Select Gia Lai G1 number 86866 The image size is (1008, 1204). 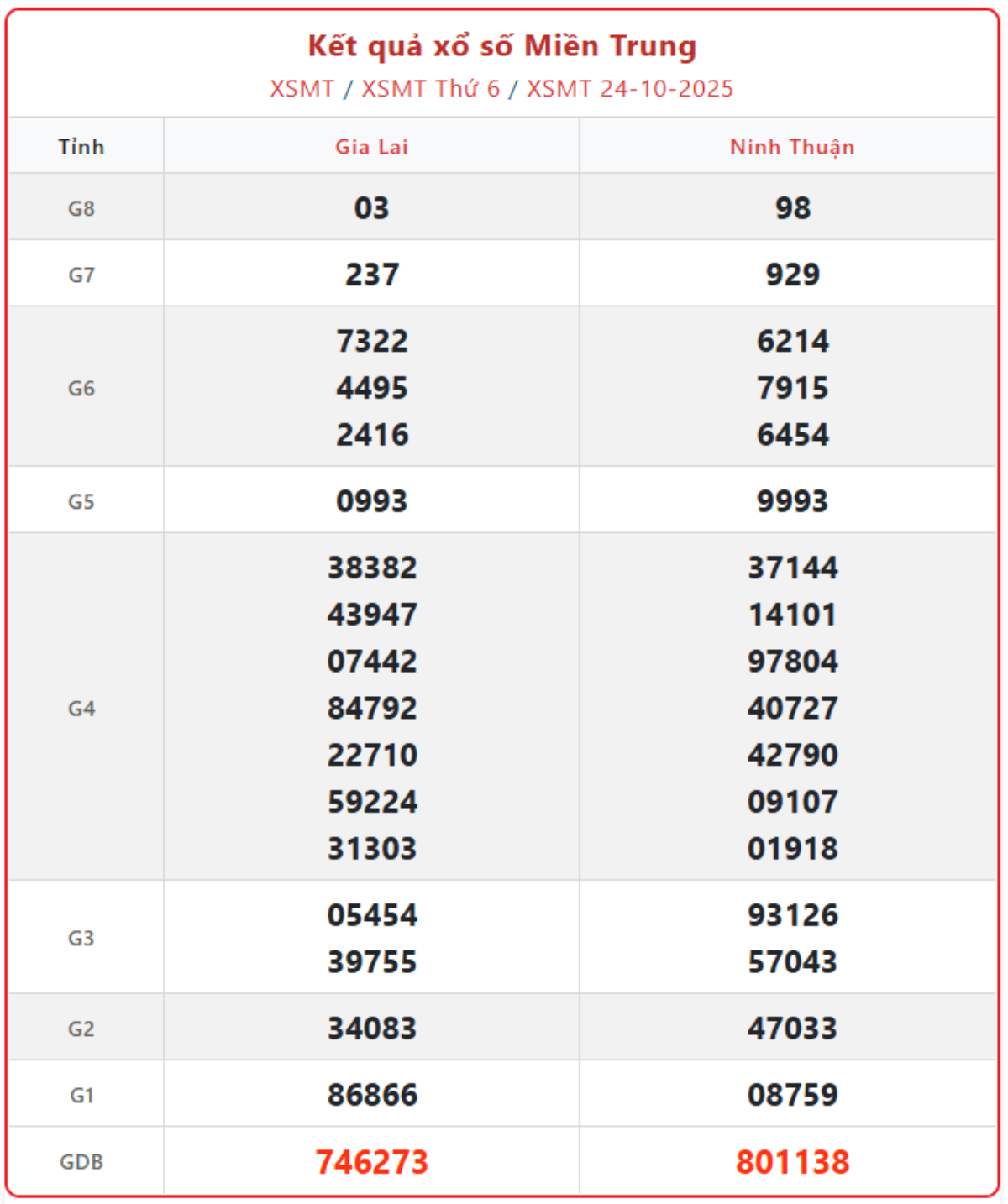coord(371,1095)
